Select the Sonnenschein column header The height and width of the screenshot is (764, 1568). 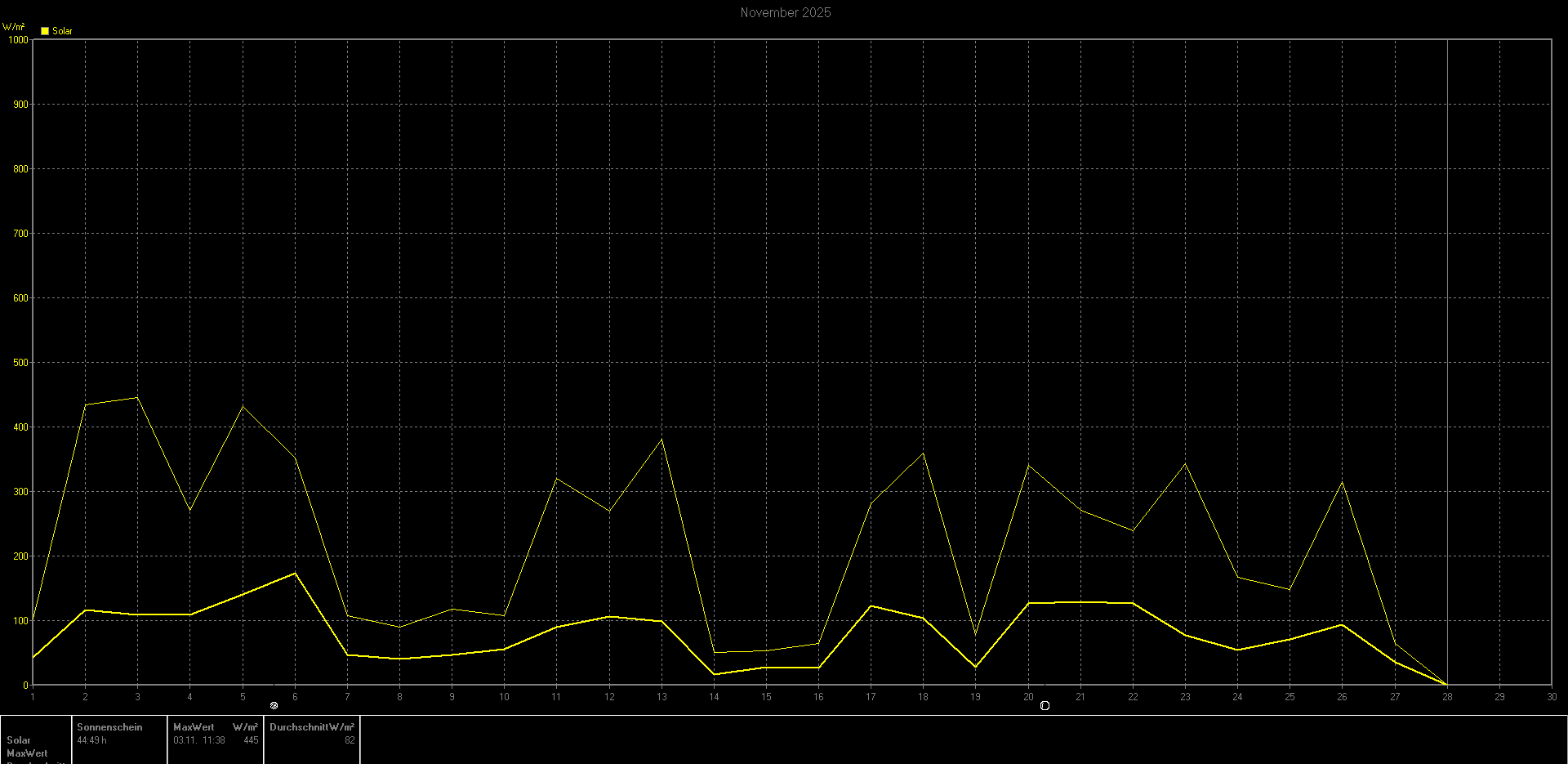click(109, 727)
